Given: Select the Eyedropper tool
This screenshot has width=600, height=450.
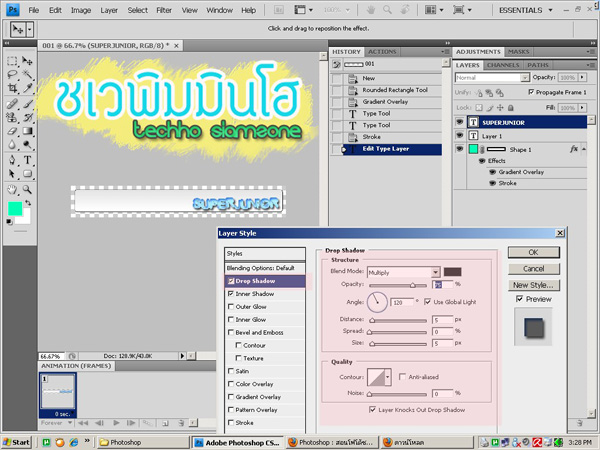Looking at the screenshot, I should click(27, 88).
